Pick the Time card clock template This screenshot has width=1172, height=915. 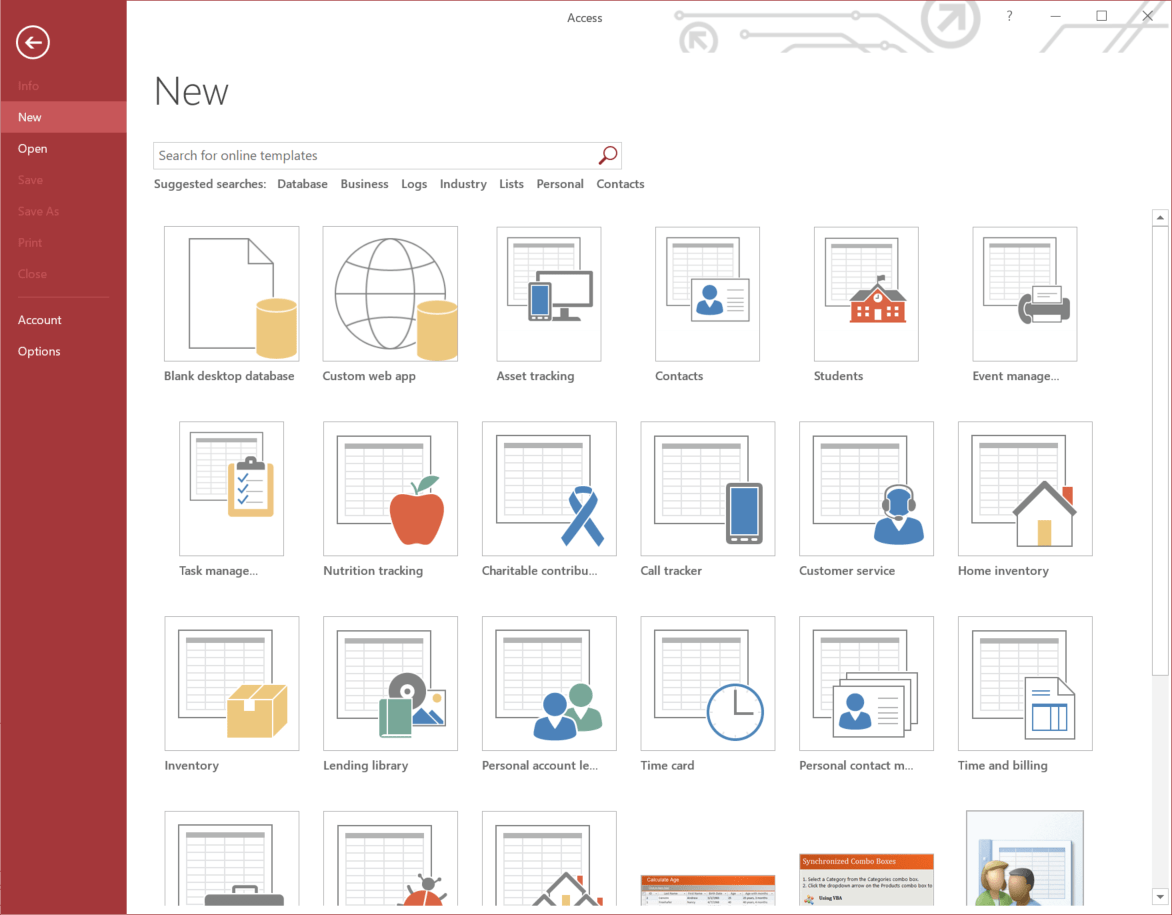point(708,683)
